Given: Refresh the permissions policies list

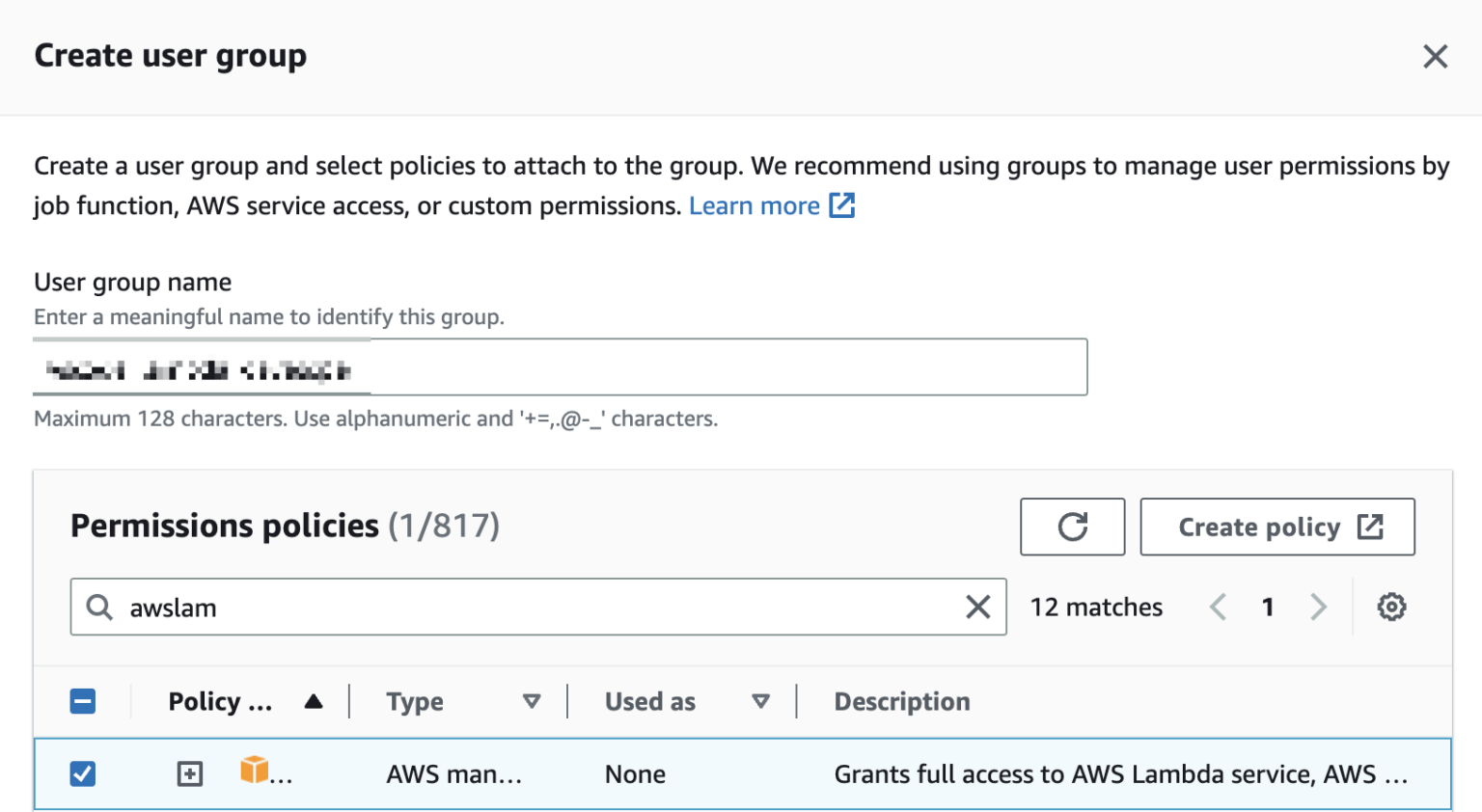Looking at the screenshot, I should (1072, 527).
